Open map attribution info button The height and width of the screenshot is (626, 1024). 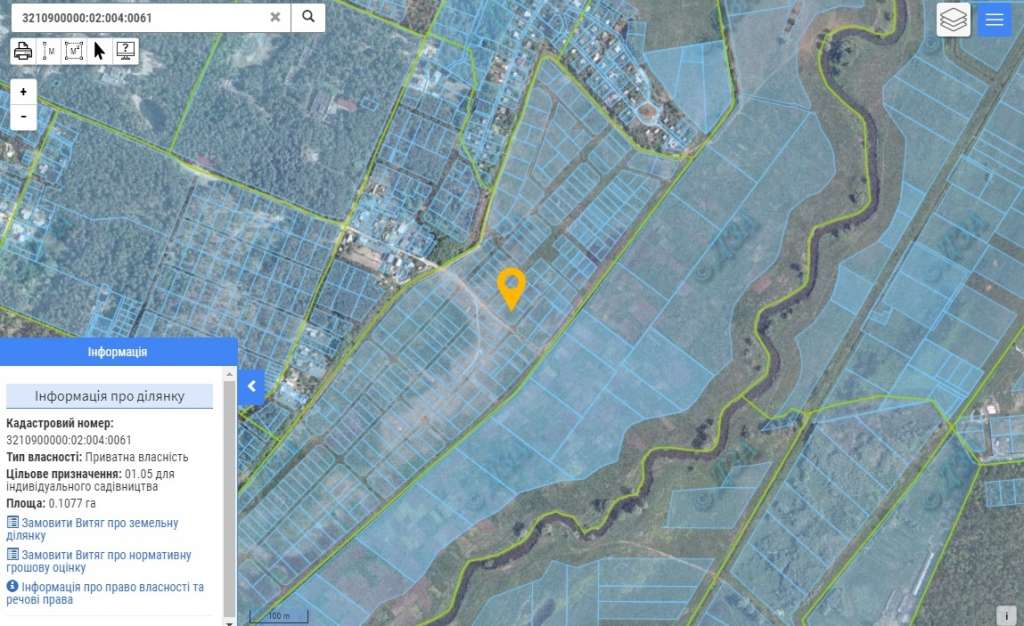[x=1007, y=614]
